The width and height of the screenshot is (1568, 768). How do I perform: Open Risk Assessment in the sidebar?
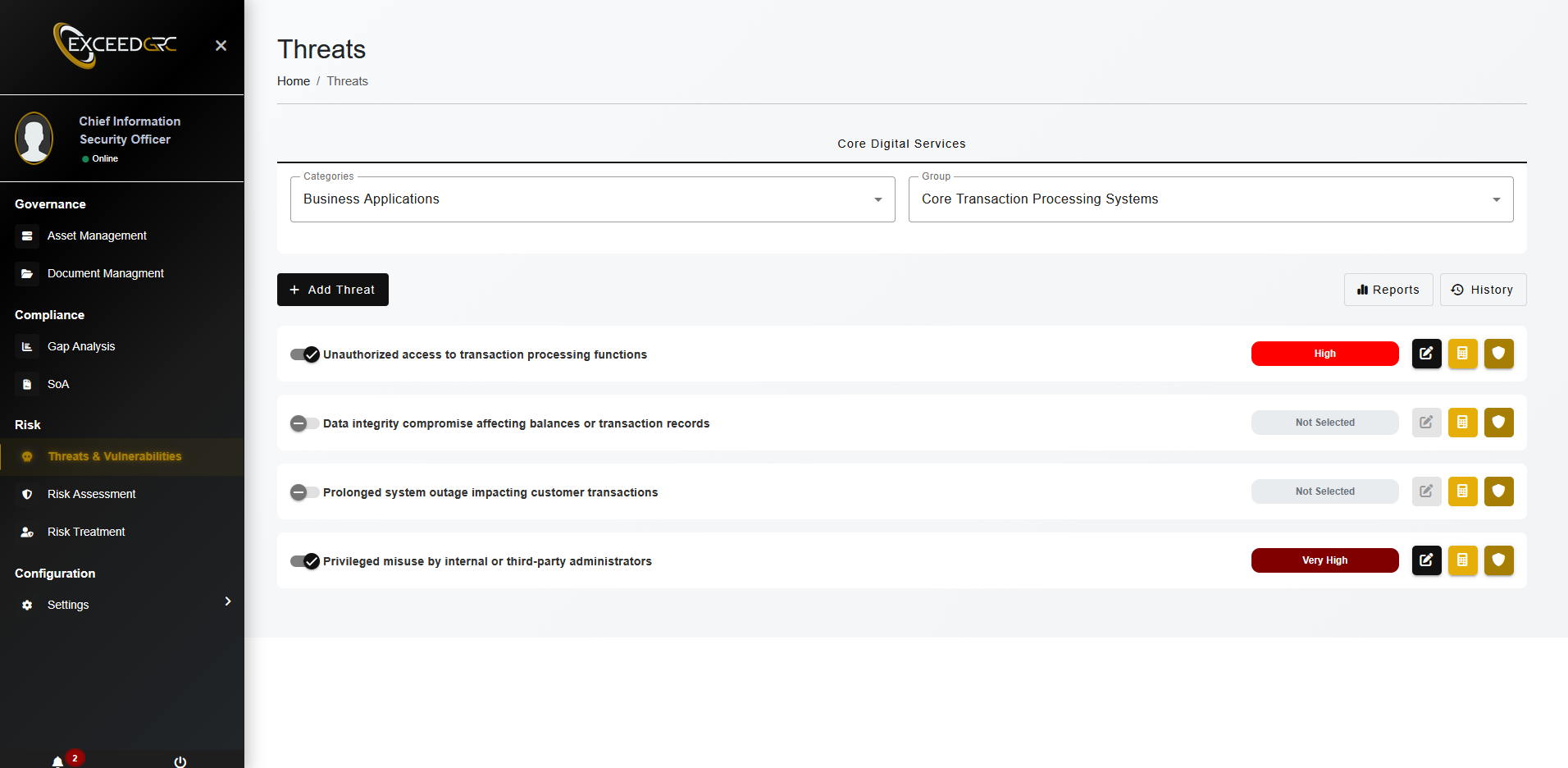(91, 494)
